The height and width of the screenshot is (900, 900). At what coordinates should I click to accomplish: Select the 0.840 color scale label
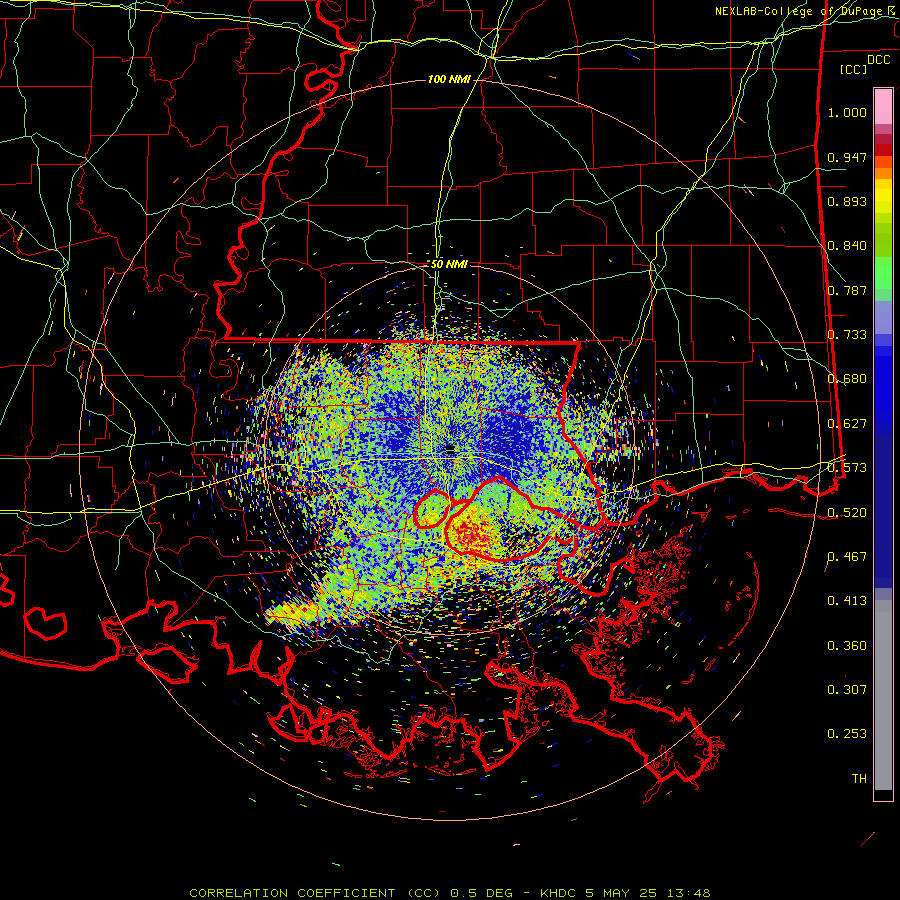(847, 246)
